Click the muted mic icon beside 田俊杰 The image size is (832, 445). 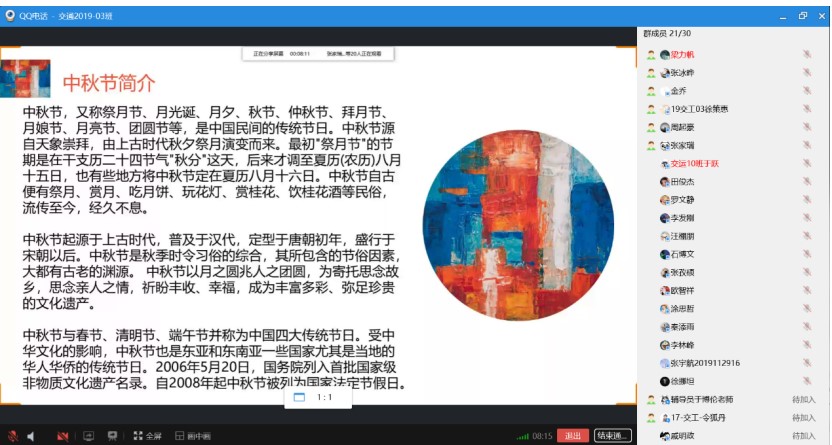click(807, 181)
